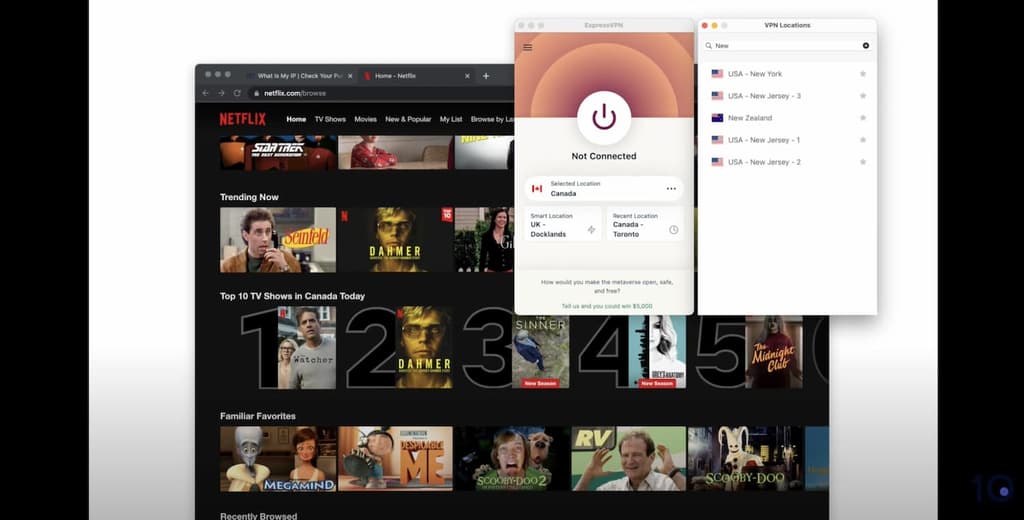
Task: Click the netflix.com/browse address bar
Action: pyautogui.click(x=382, y=93)
